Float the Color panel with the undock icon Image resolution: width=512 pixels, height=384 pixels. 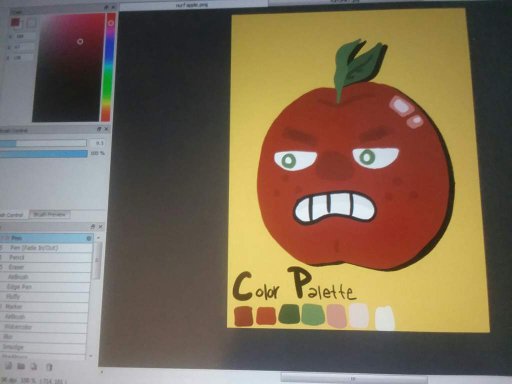pyautogui.click(x=106, y=7)
